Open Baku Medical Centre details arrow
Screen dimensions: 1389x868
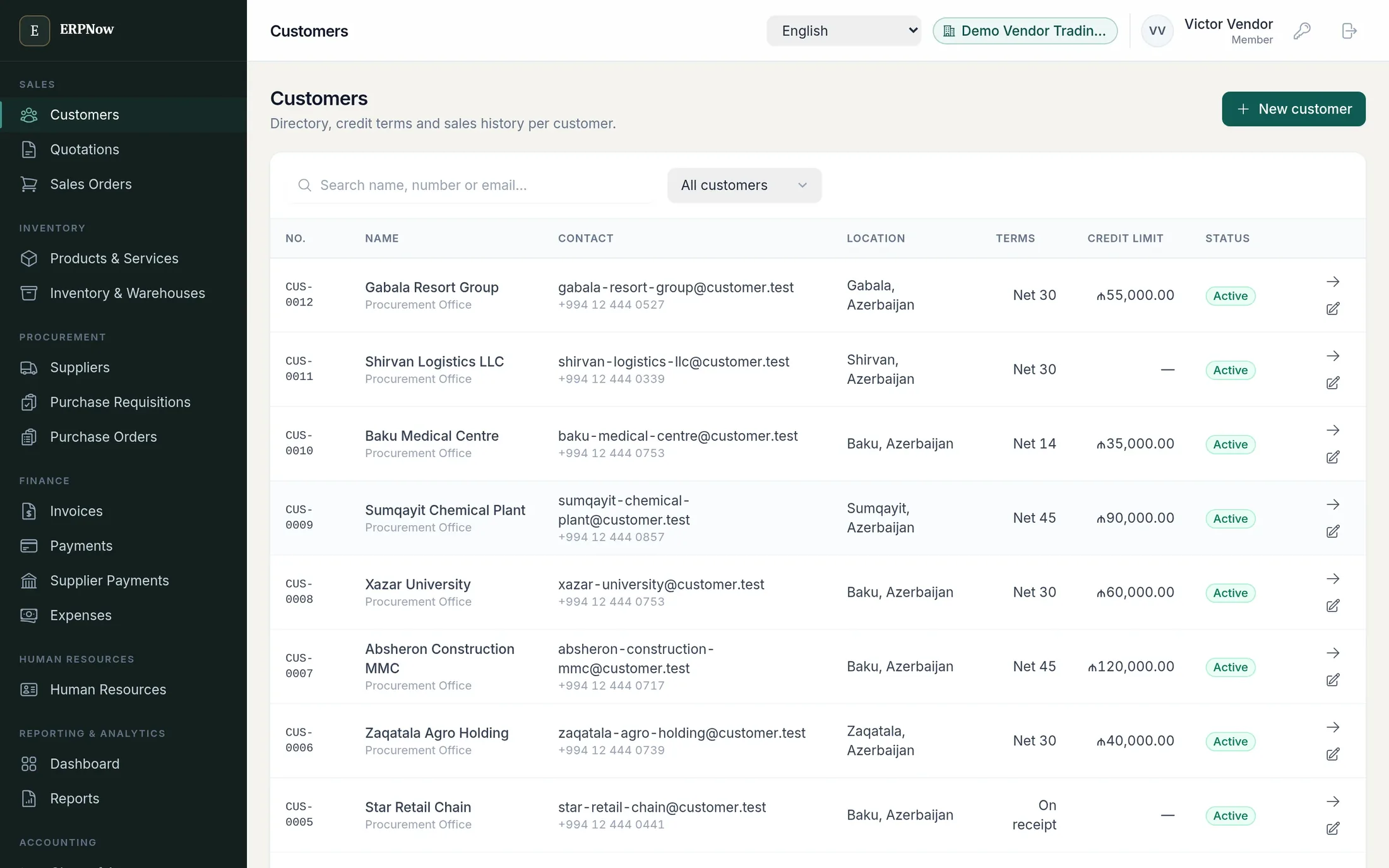click(1333, 430)
